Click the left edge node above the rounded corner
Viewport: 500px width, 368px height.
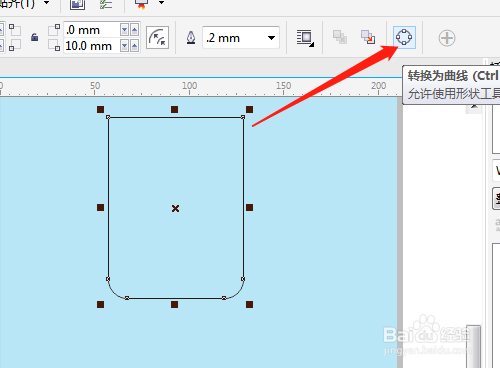(108, 279)
